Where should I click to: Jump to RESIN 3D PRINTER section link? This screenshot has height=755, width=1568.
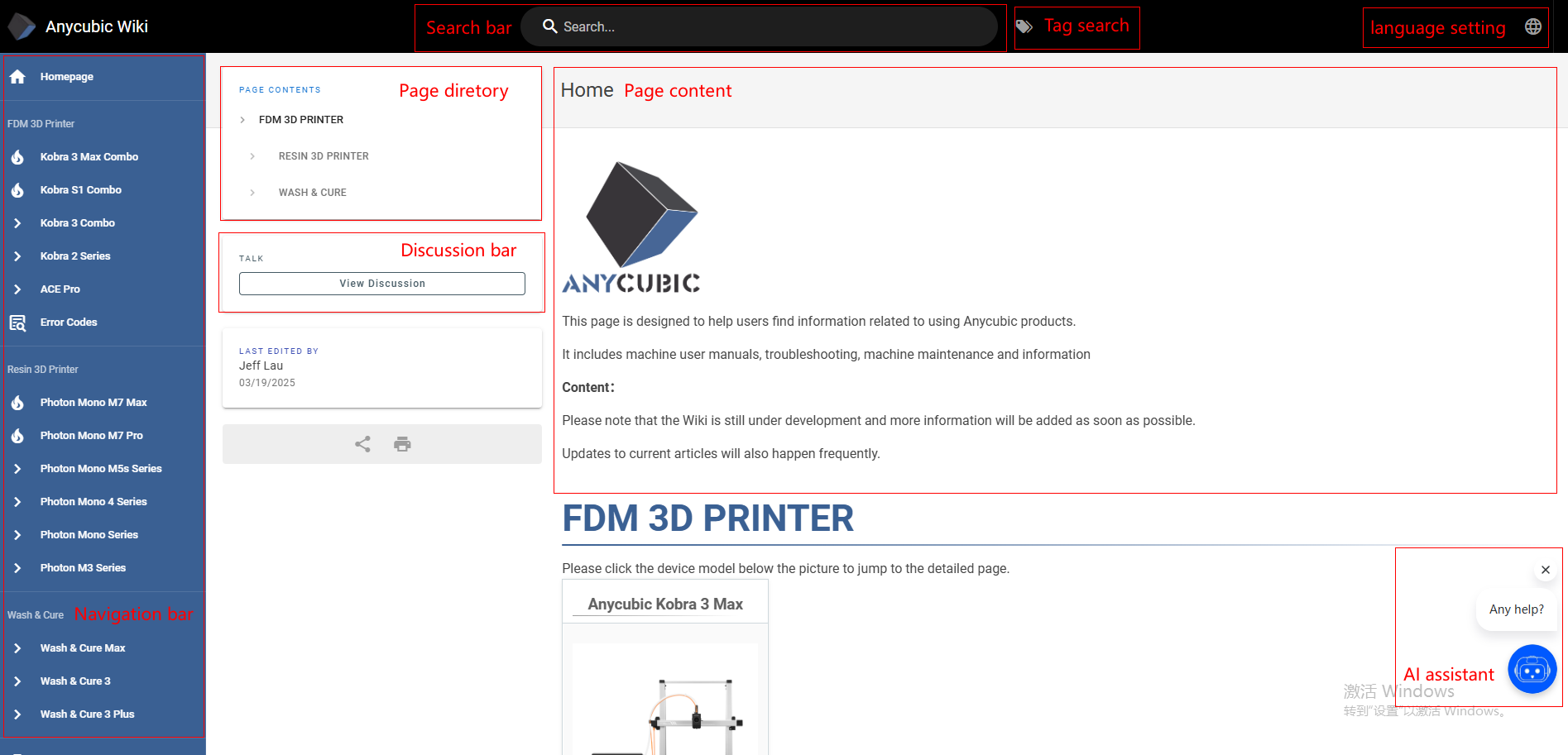pyautogui.click(x=324, y=156)
